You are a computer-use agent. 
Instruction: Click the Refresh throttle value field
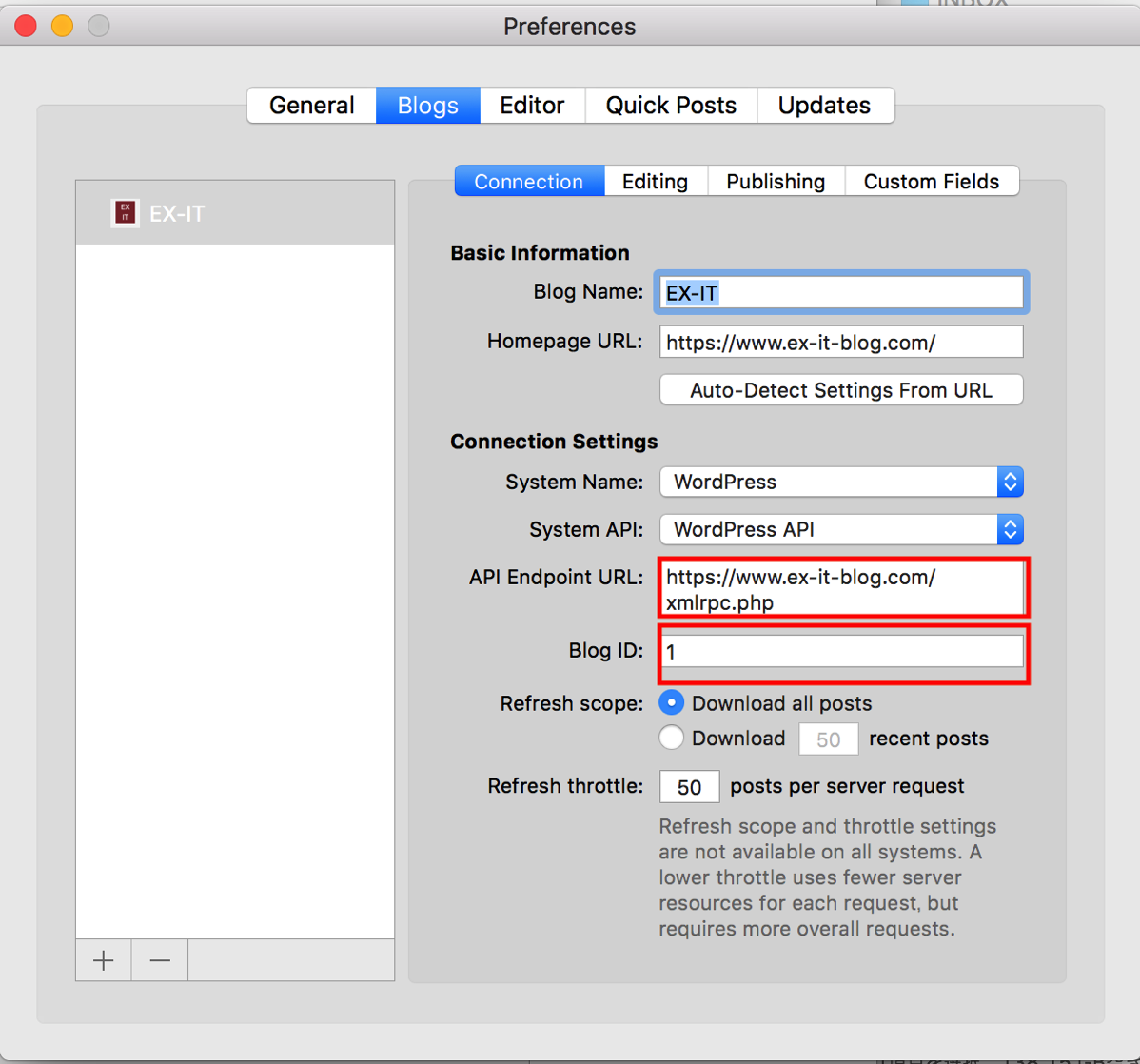pos(689,787)
